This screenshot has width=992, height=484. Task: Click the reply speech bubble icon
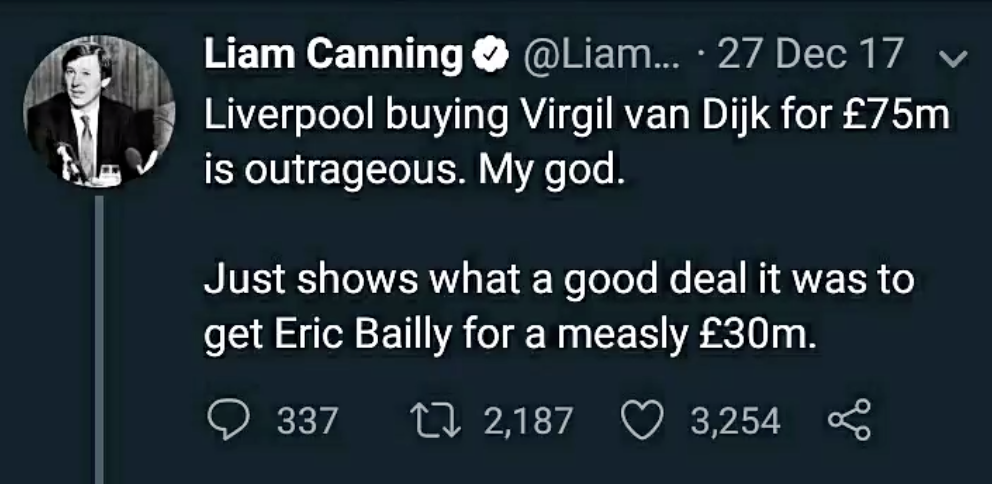230,421
